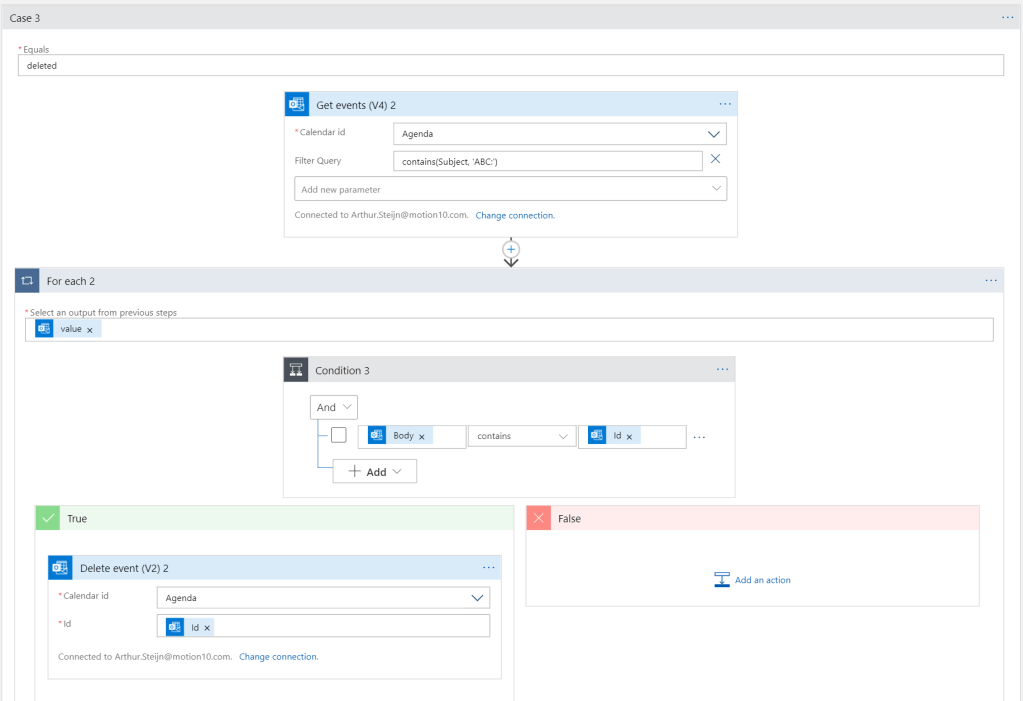Open the Case 3 ellipsis menu
This screenshot has height=701, width=1023.
coord(1007,18)
